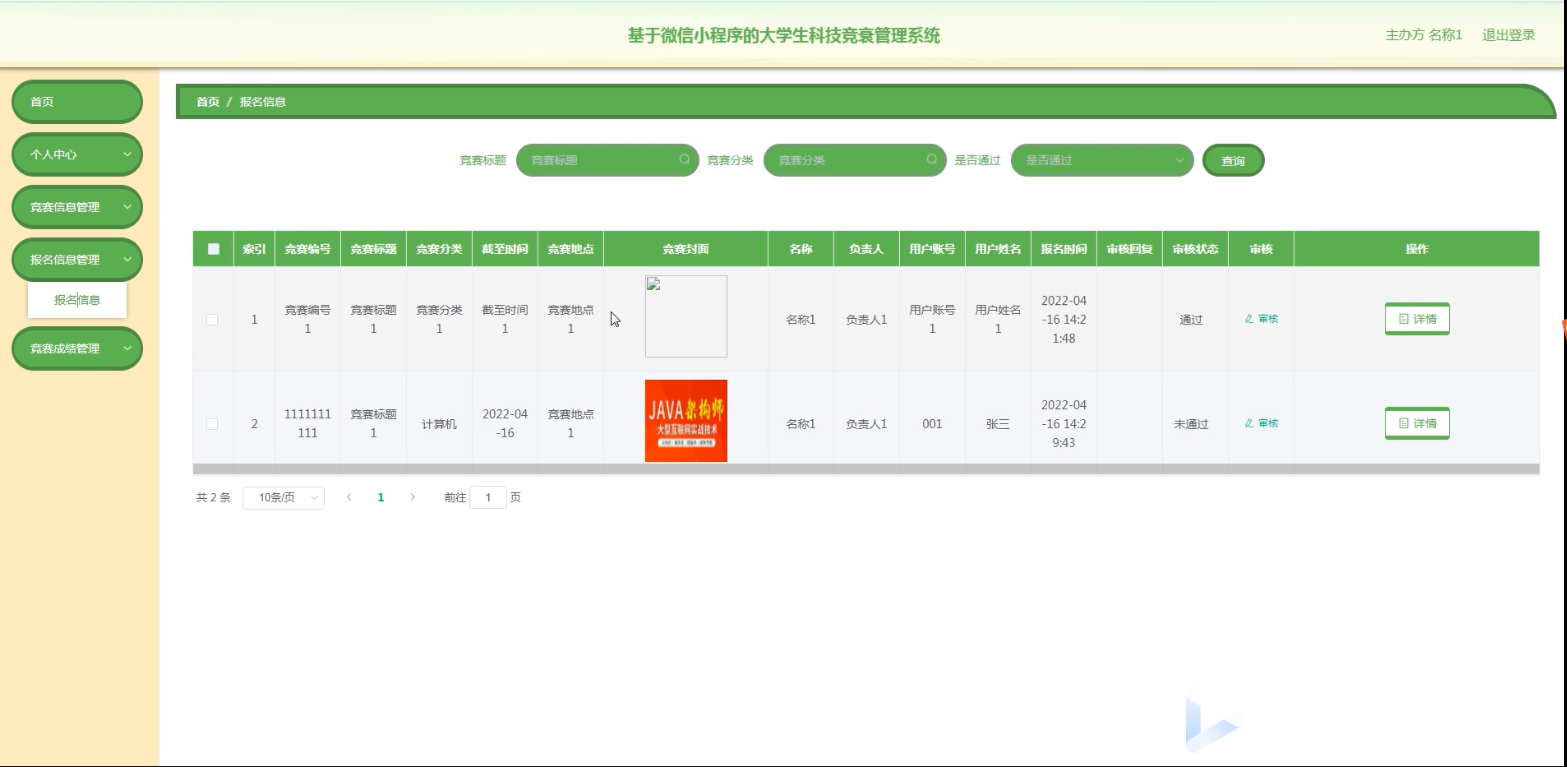Screen dimensions: 1567x767
Task: Open the 首页 sidebar menu item
Action: 77,102
